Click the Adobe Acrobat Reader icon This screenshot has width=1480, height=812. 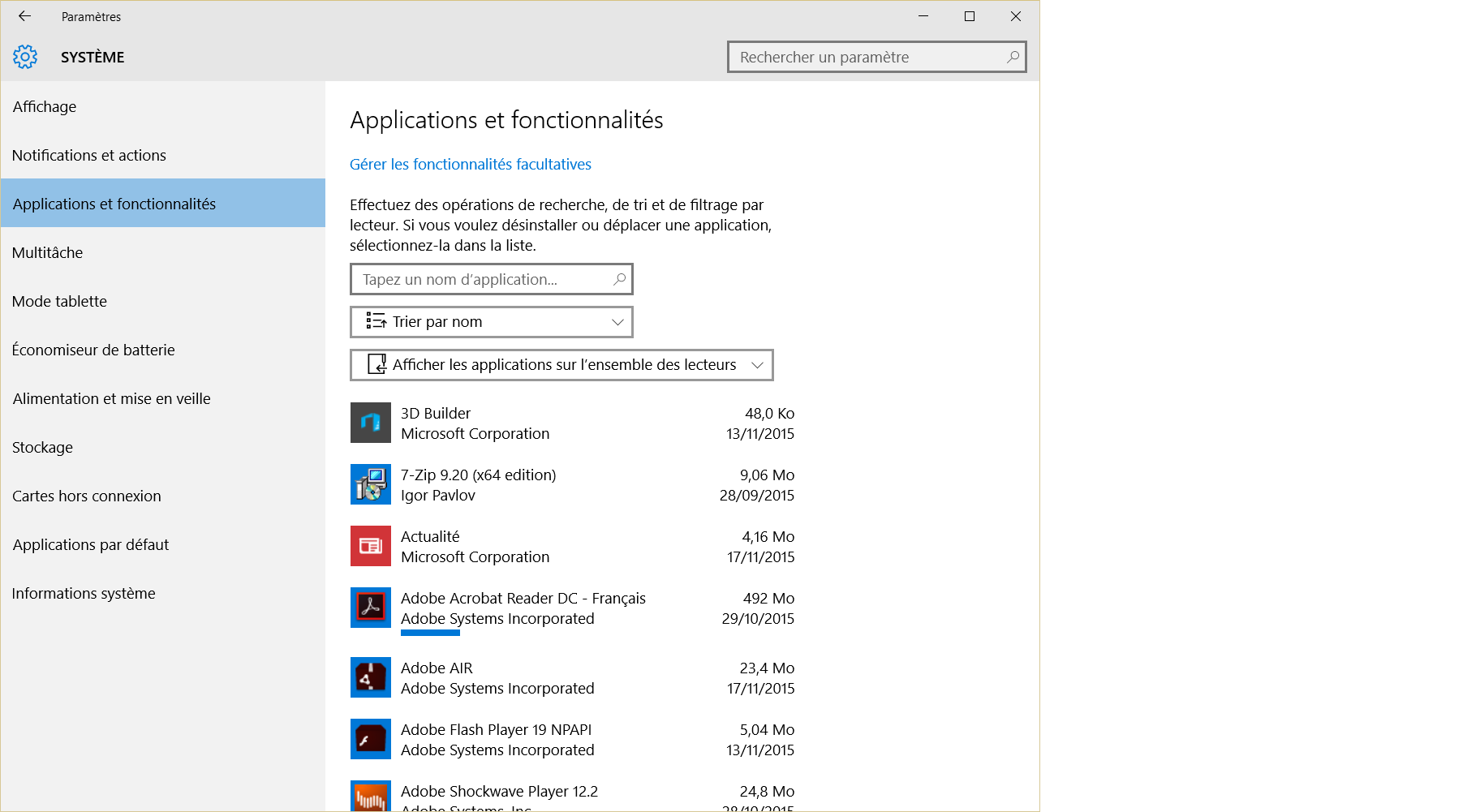tap(371, 608)
